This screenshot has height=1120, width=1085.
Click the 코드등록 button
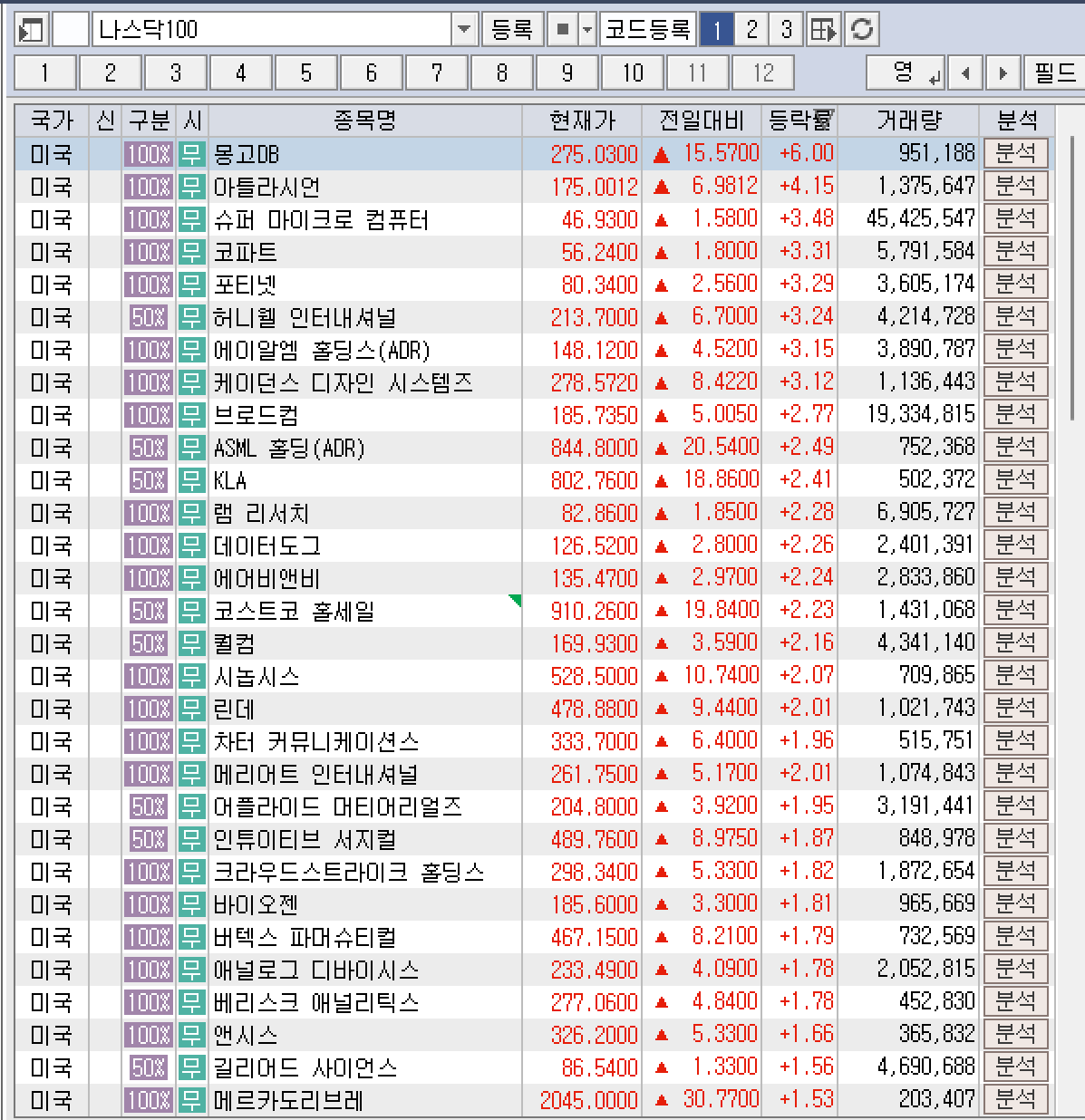click(x=648, y=30)
